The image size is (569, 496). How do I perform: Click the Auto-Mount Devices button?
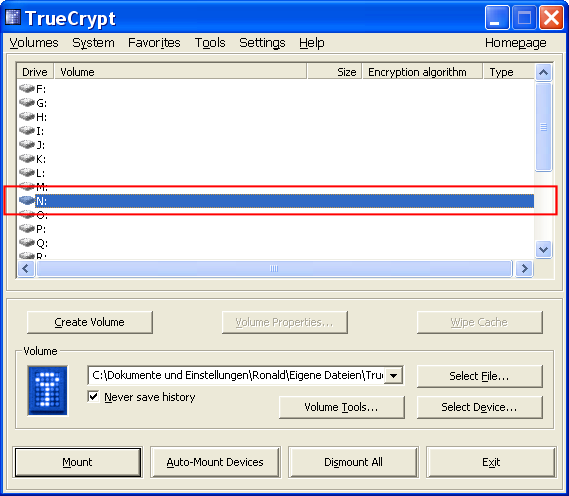coord(215,462)
